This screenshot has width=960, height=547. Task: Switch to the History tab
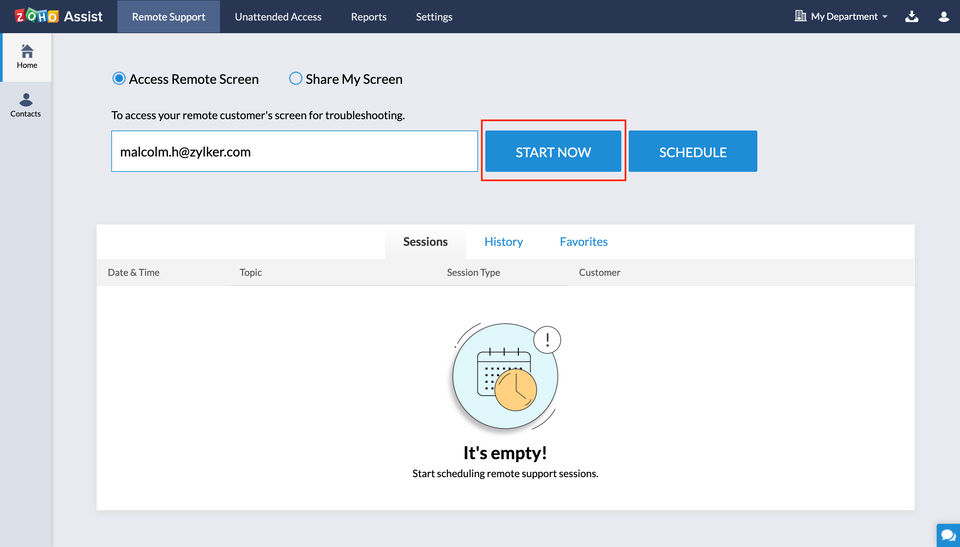(503, 242)
